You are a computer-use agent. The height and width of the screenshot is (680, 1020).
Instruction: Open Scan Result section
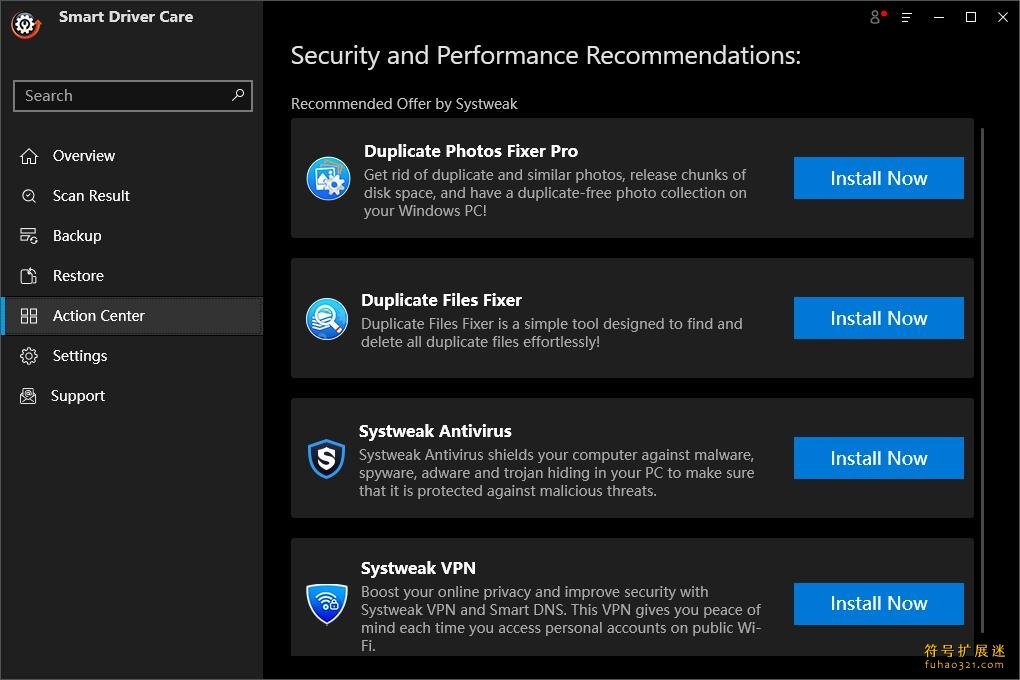coord(132,196)
